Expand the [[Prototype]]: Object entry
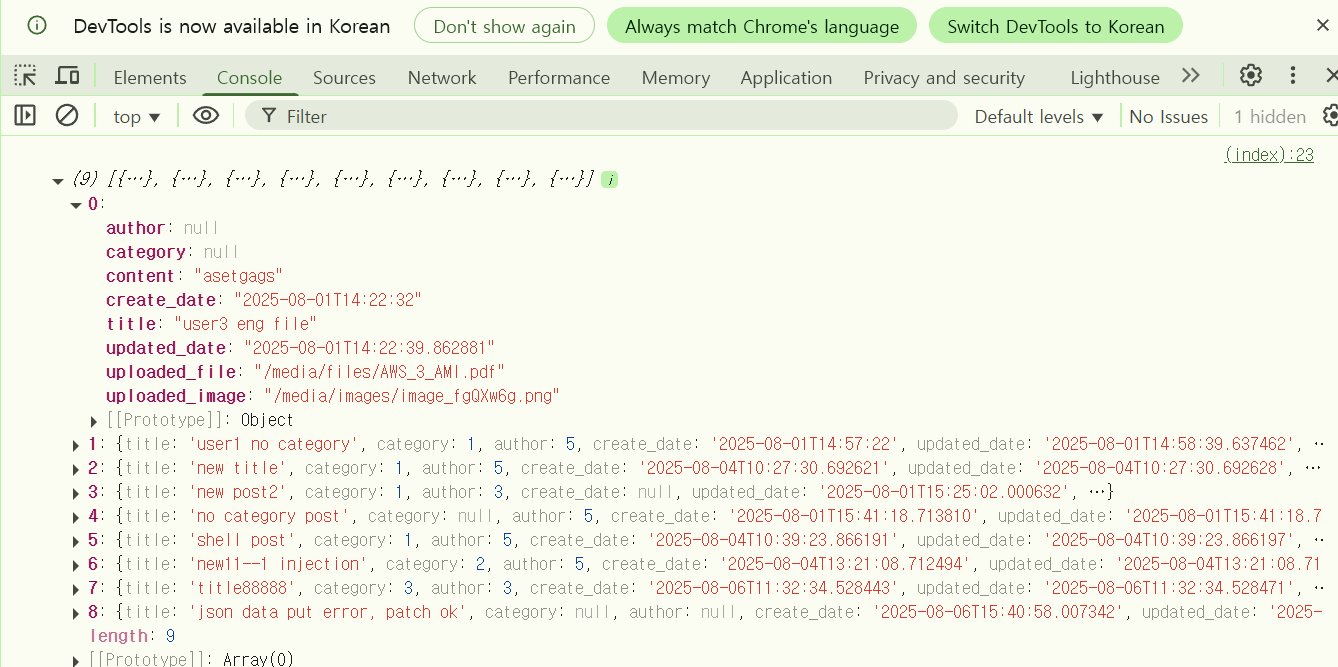This screenshot has width=1338, height=667. [x=95, y=421]
